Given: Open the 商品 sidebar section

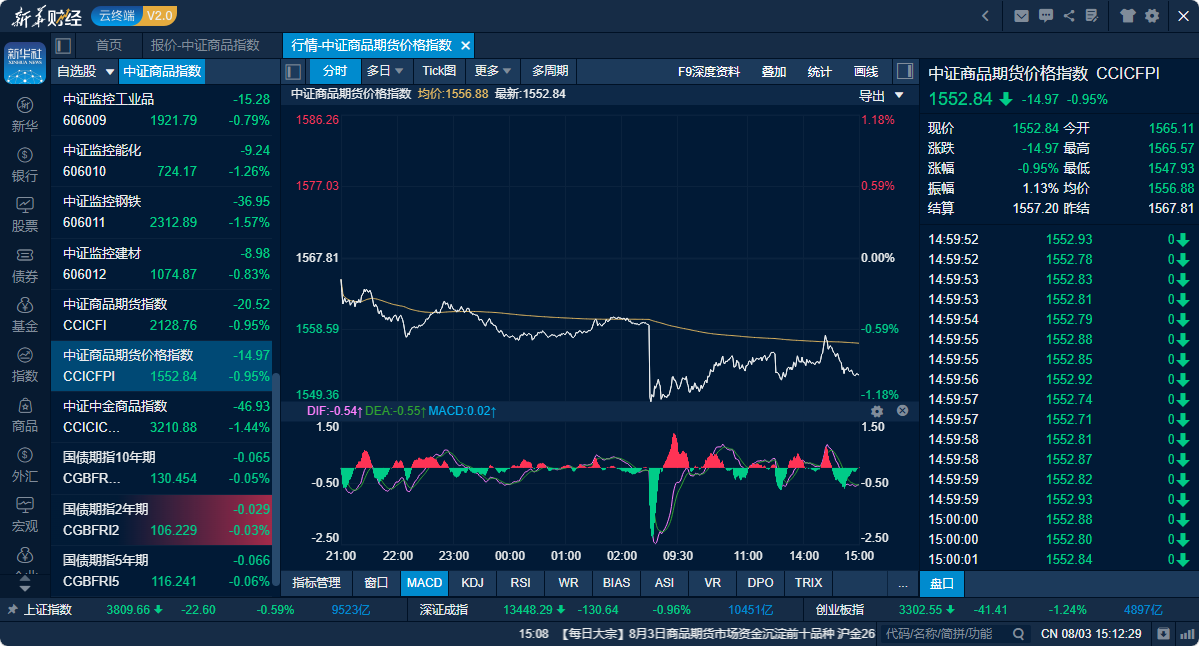Looking at the screenshot, I should point(24,415).
